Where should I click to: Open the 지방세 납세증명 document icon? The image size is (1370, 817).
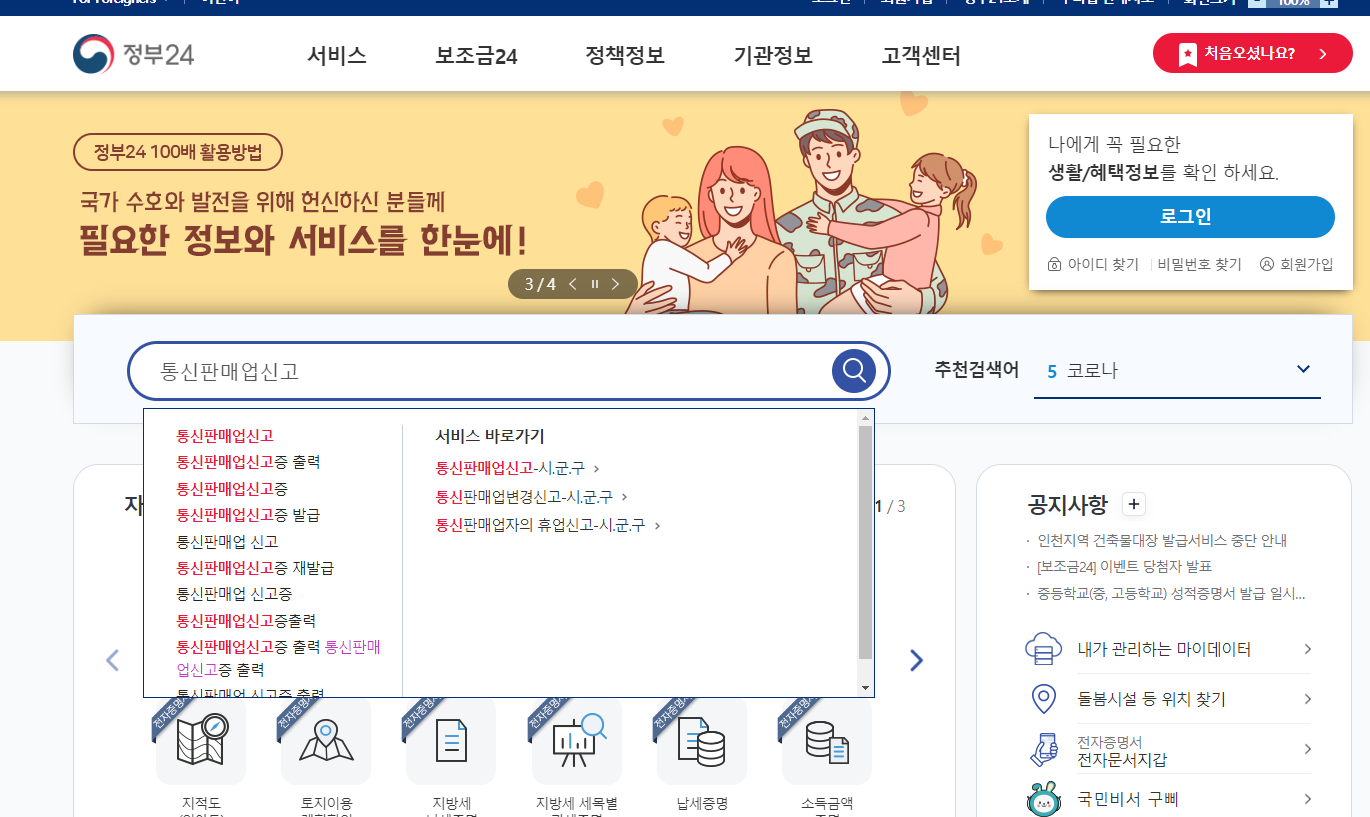pyautogui.click(x=451, y=742)
